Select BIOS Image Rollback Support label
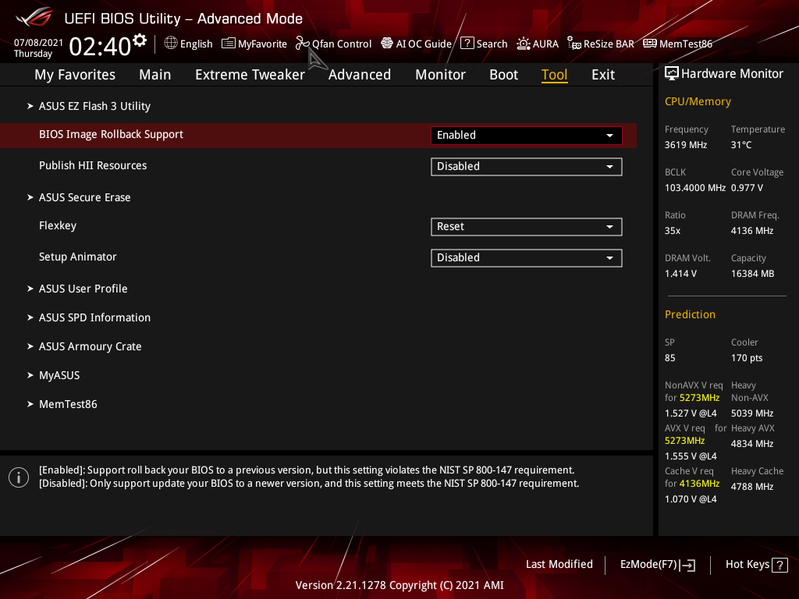The width and height of the screenshot is (799, 599). pyautogui.click(x=111, y=134)
